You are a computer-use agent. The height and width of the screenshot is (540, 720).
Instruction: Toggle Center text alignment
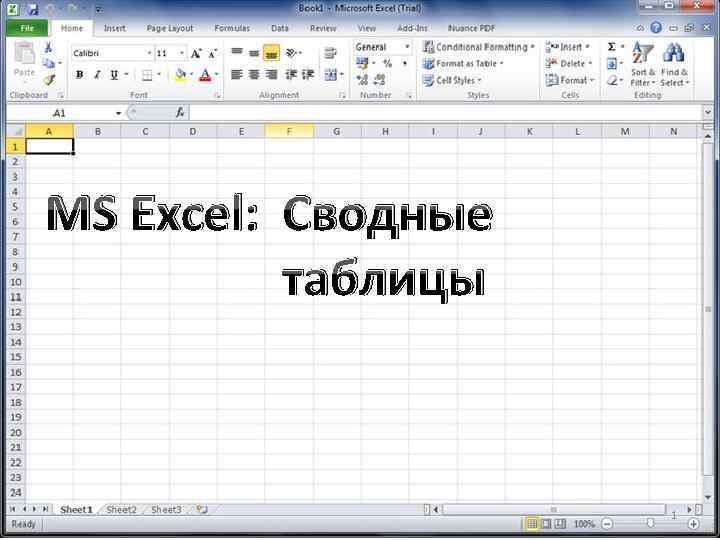254,74
